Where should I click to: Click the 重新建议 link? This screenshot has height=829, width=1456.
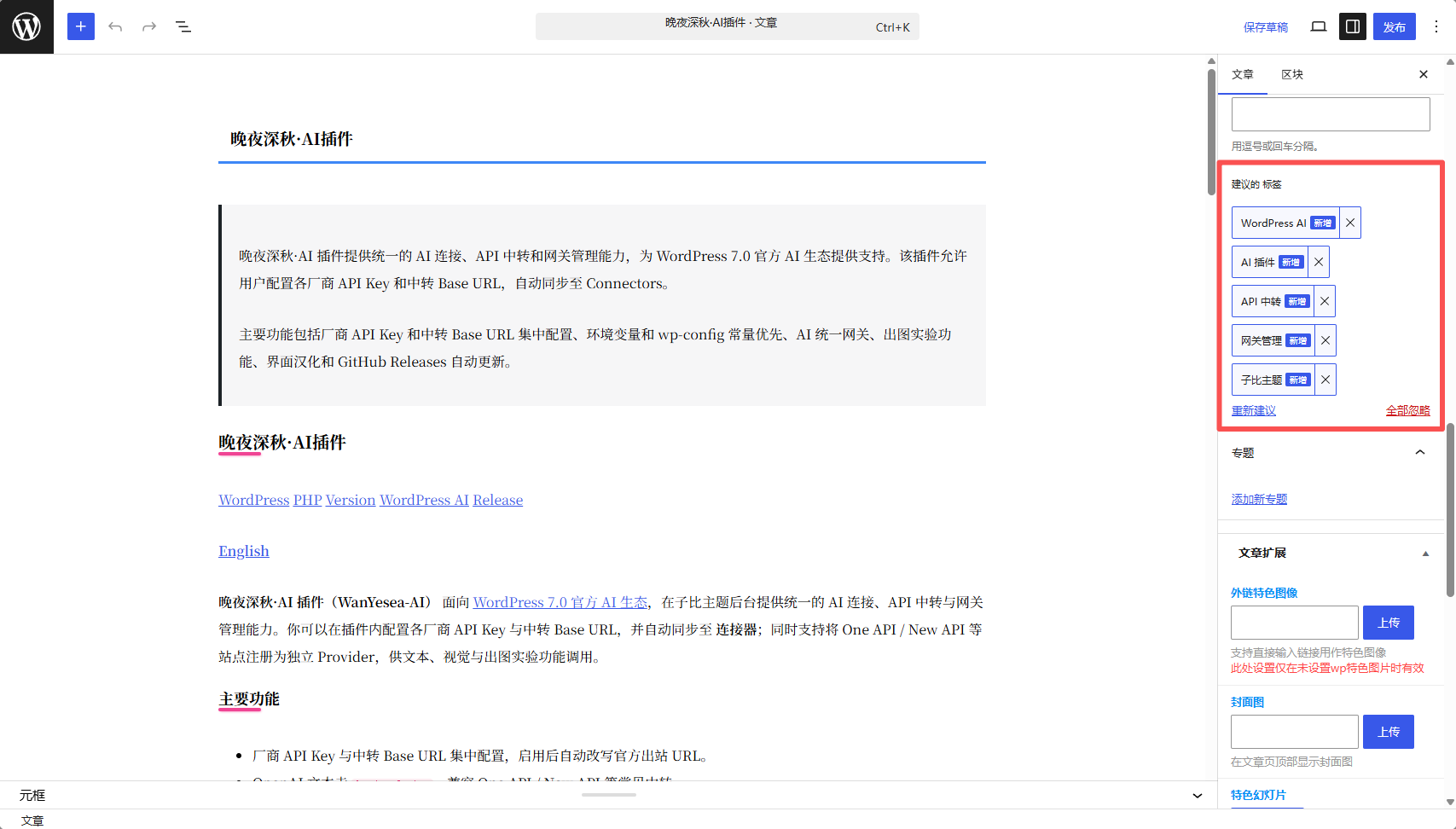[1254, 410]
